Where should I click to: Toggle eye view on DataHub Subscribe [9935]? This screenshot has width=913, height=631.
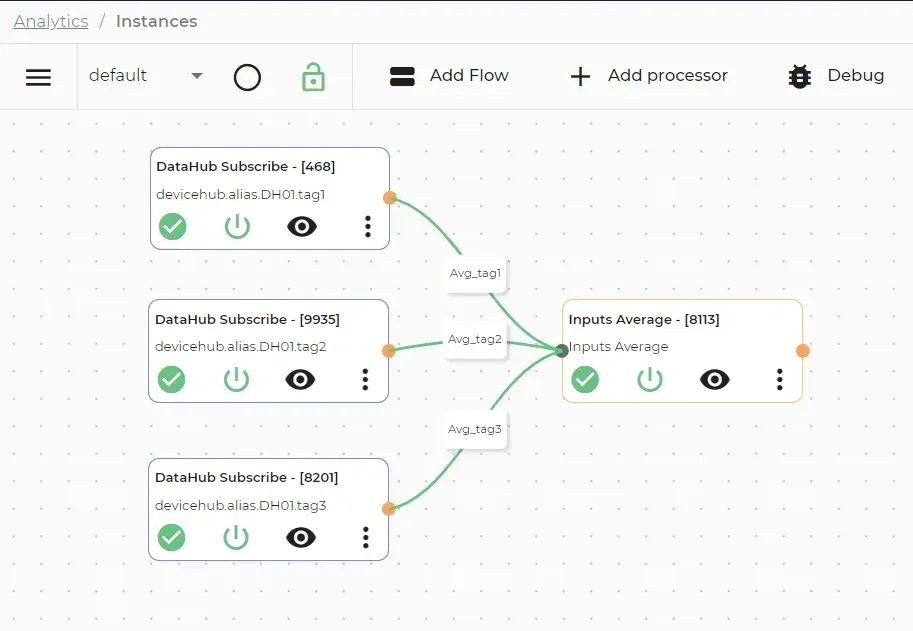point(301,380)
